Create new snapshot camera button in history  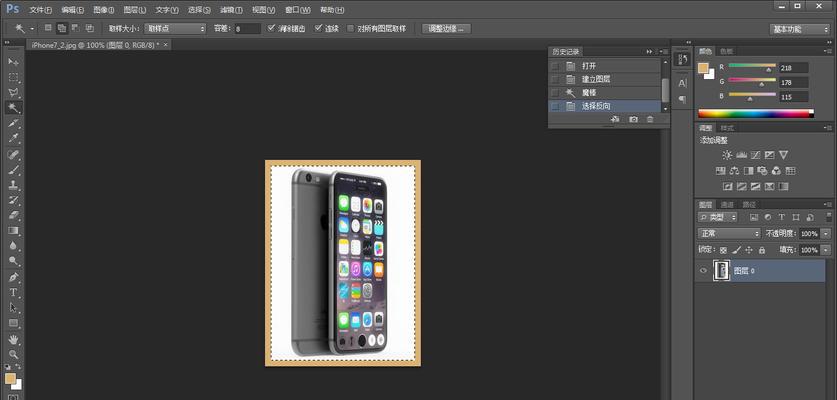pos(633,119)
